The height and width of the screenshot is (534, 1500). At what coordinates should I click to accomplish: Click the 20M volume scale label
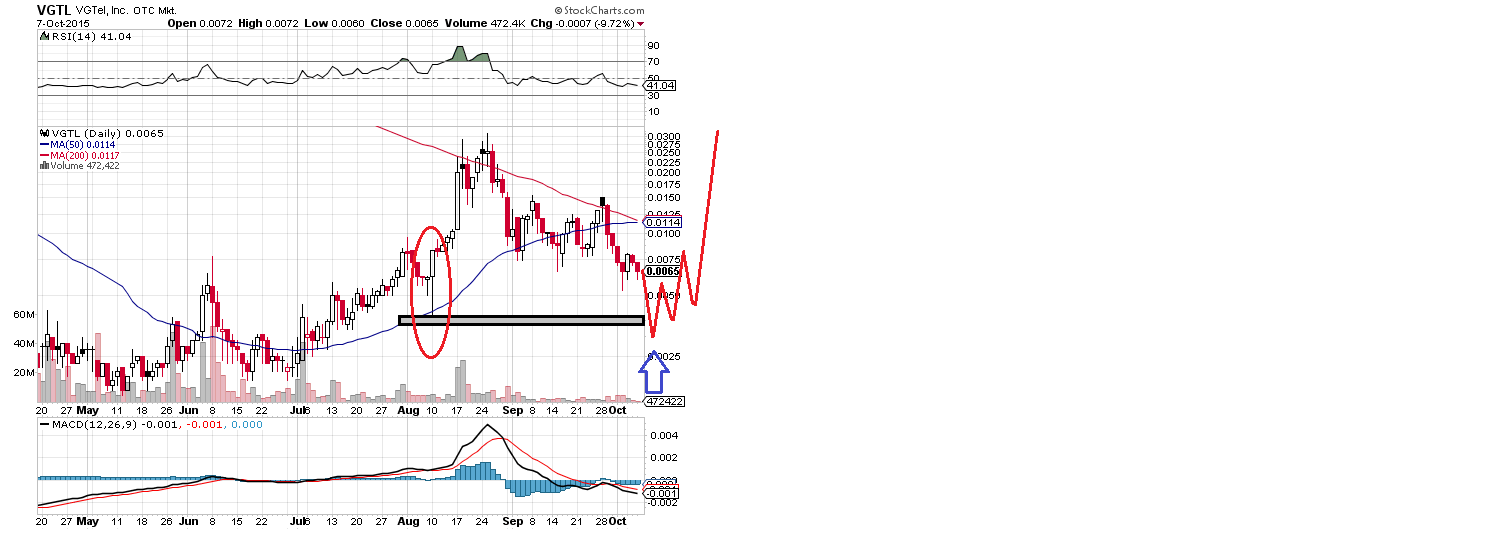[24, 373]
